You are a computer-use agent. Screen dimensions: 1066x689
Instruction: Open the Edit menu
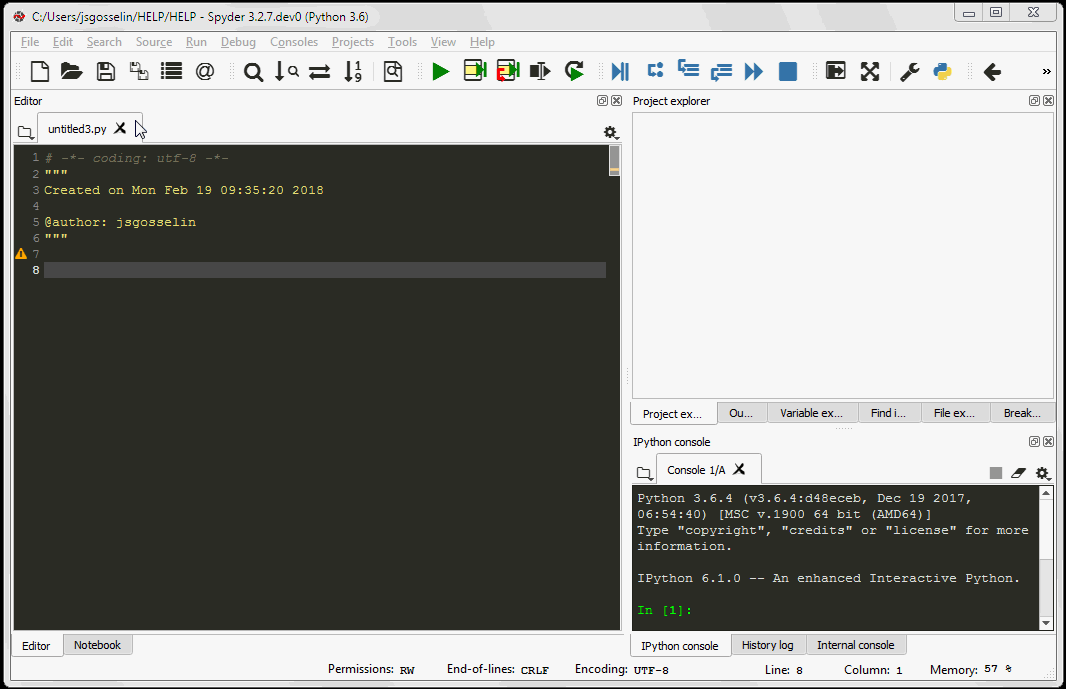(x=63, y=41)
